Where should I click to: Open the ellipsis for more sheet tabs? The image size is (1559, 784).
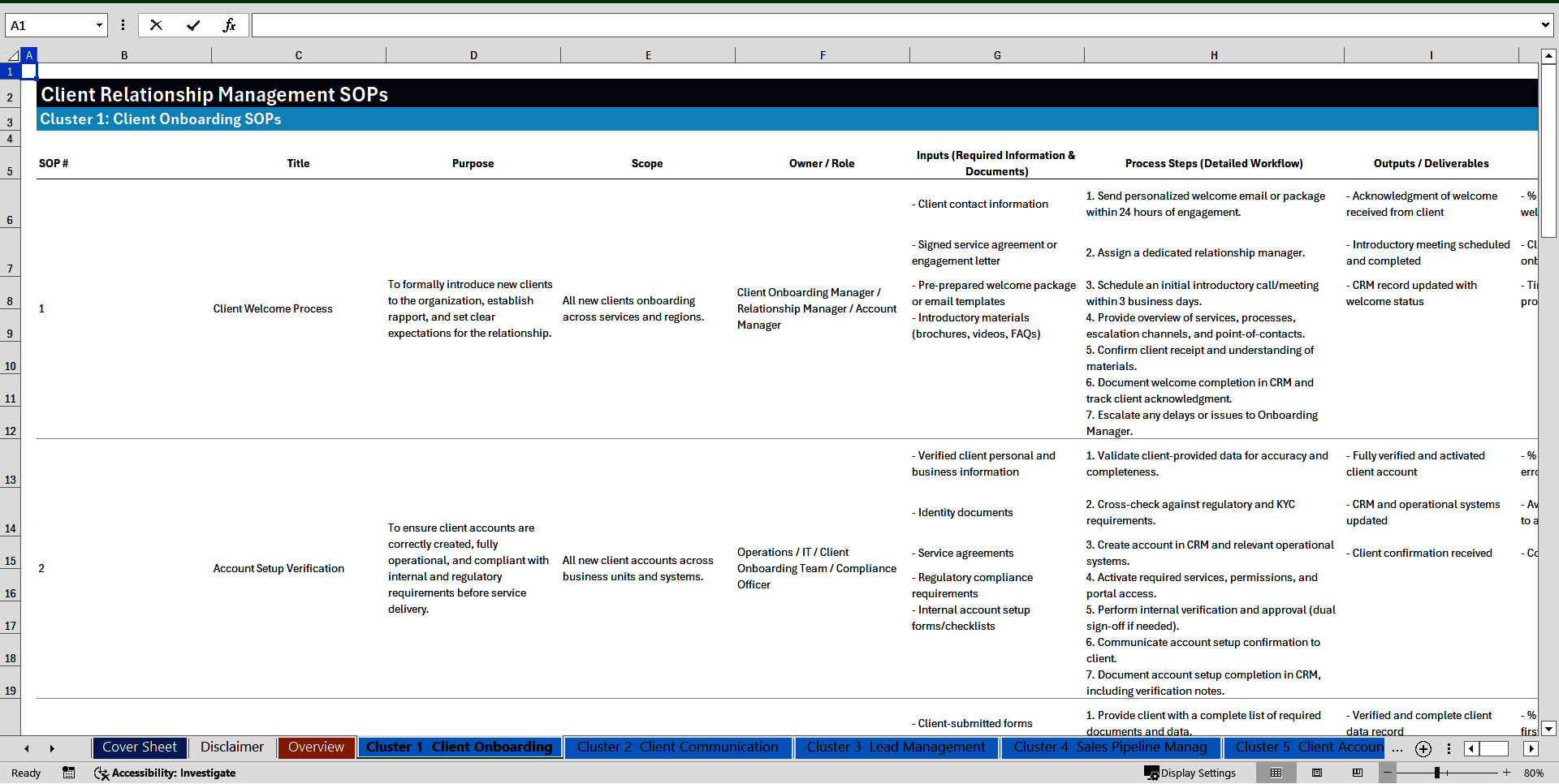pyautogui.click(x=1397, y=748)
